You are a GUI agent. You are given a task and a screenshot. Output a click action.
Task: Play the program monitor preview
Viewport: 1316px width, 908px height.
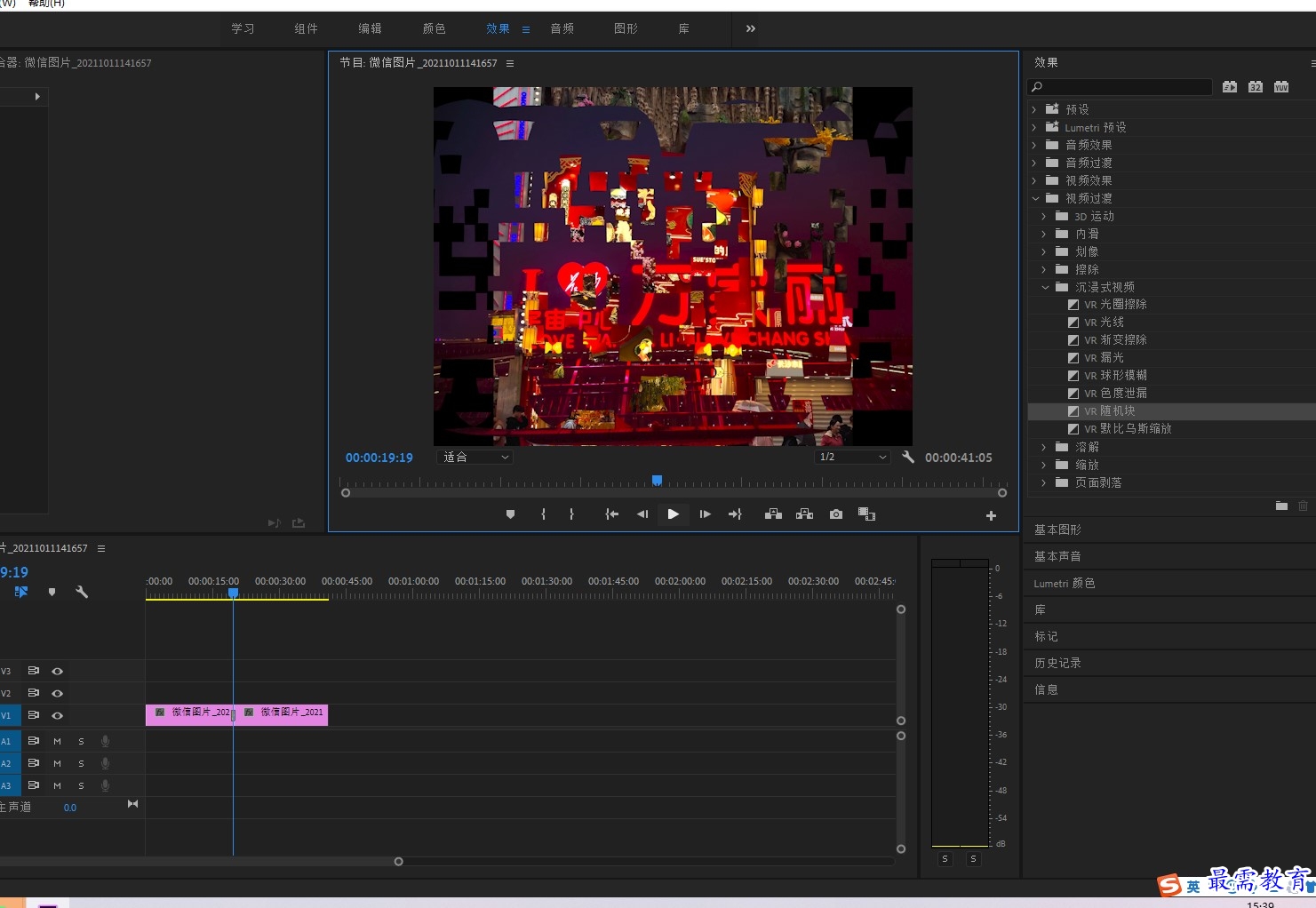tap(674, 514)
